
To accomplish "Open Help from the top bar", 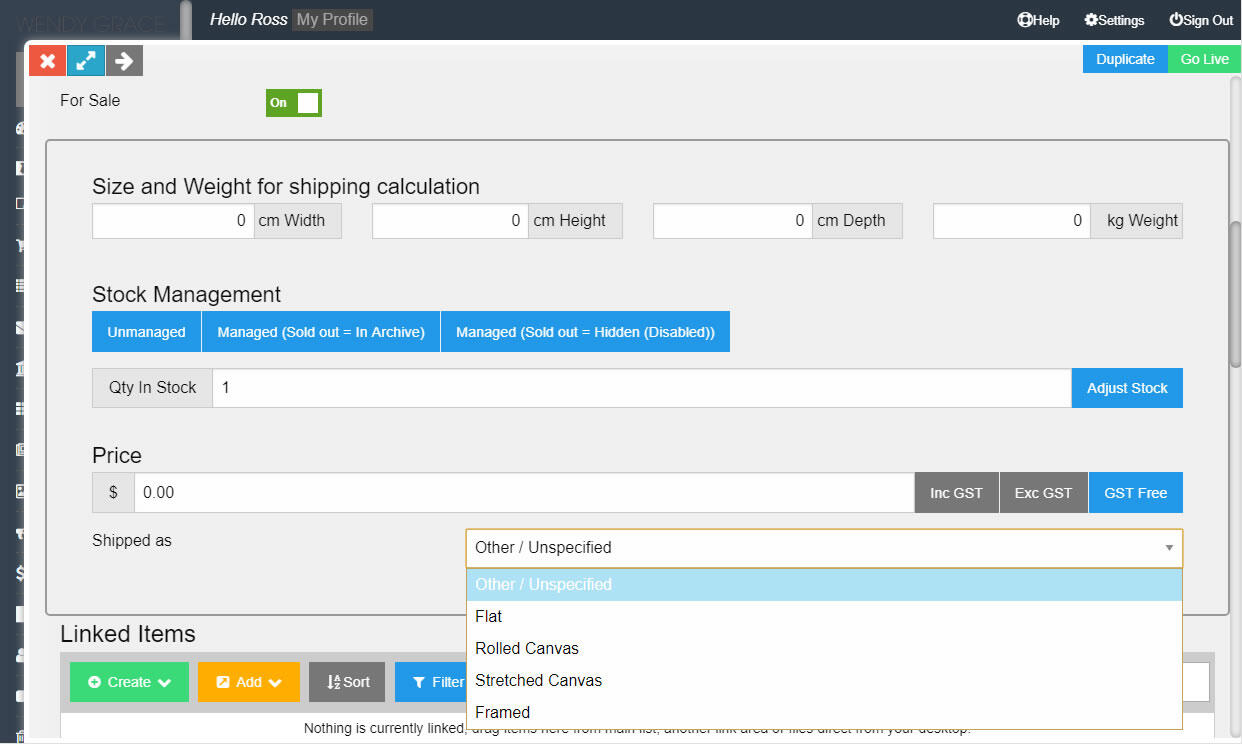I will coord(1038,20).
